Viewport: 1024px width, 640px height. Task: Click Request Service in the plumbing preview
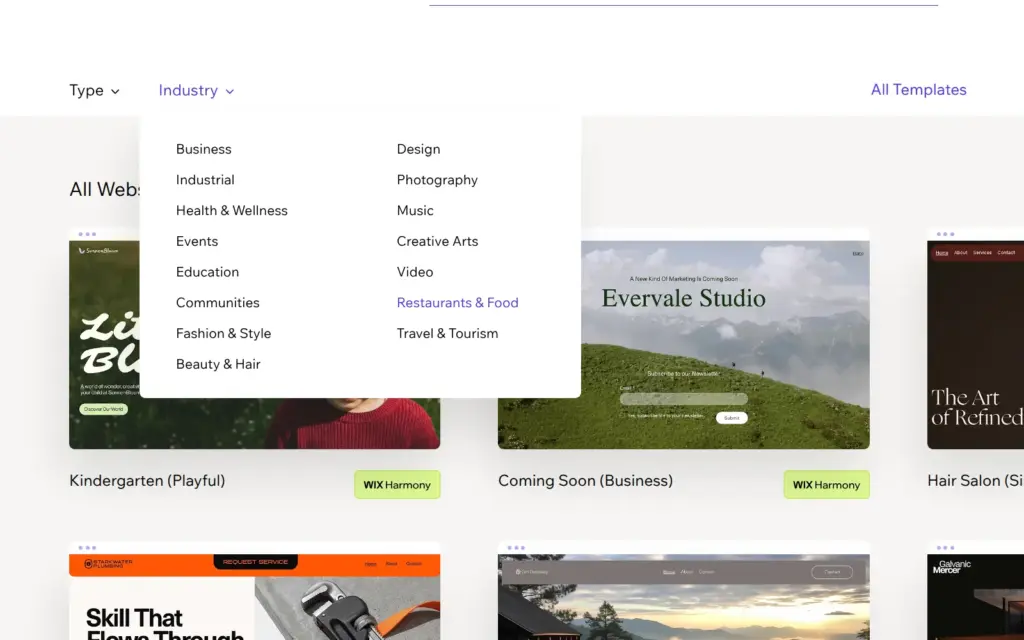click(255, 562)
